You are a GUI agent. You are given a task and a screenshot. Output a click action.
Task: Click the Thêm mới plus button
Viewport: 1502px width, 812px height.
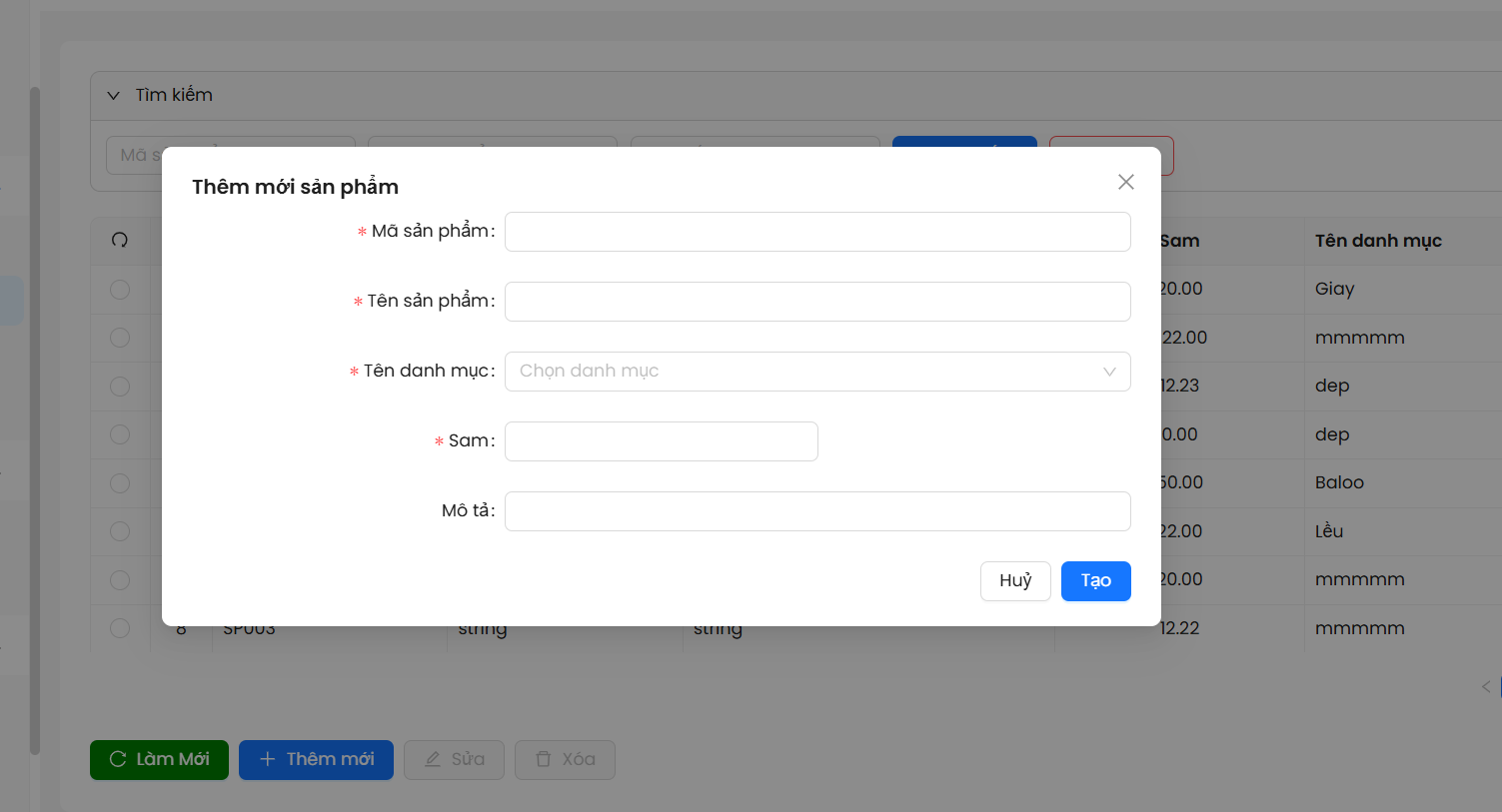tap(316, 759)
